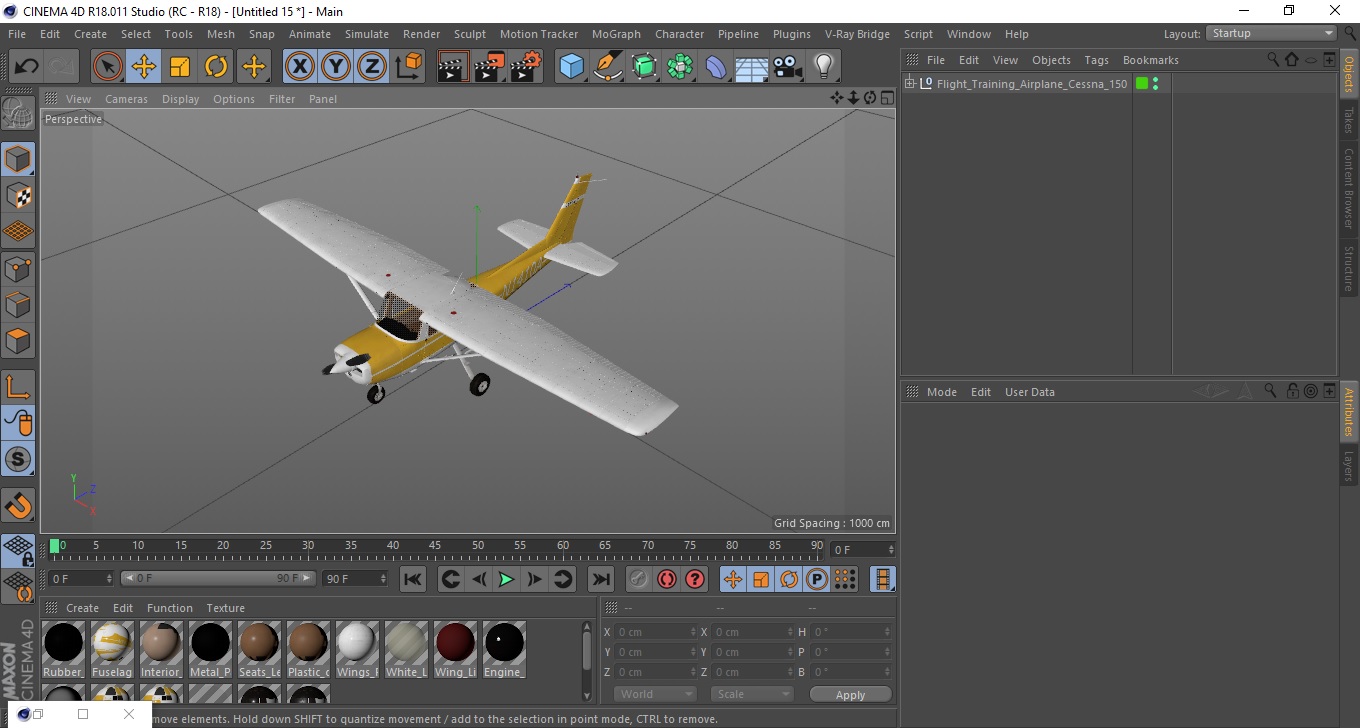
Task: Go to start of animation
Action: pos(413,579)
